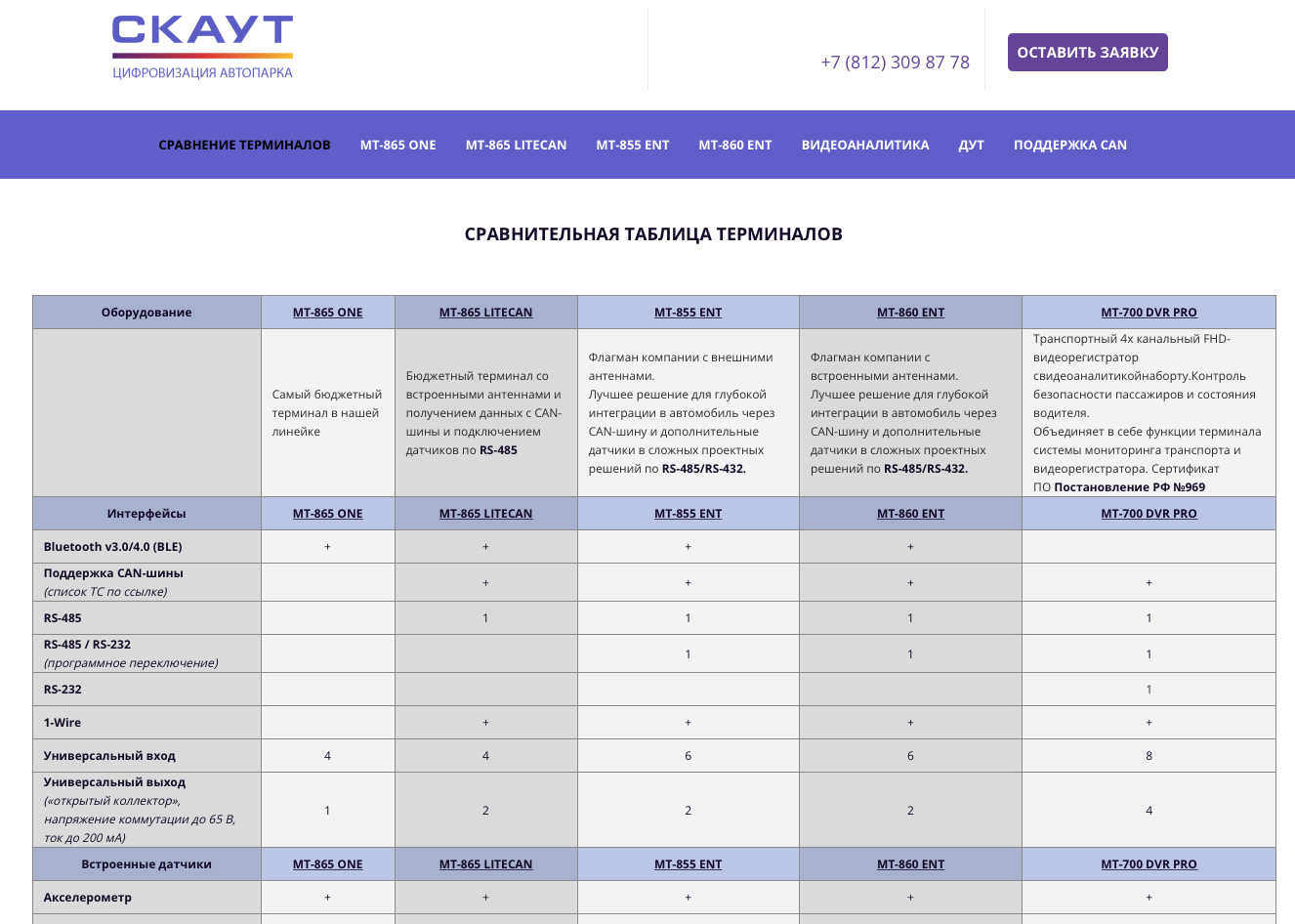Click the 'Универсальный вход' row label
The image size is (1295, 924).
coord(109,756)
